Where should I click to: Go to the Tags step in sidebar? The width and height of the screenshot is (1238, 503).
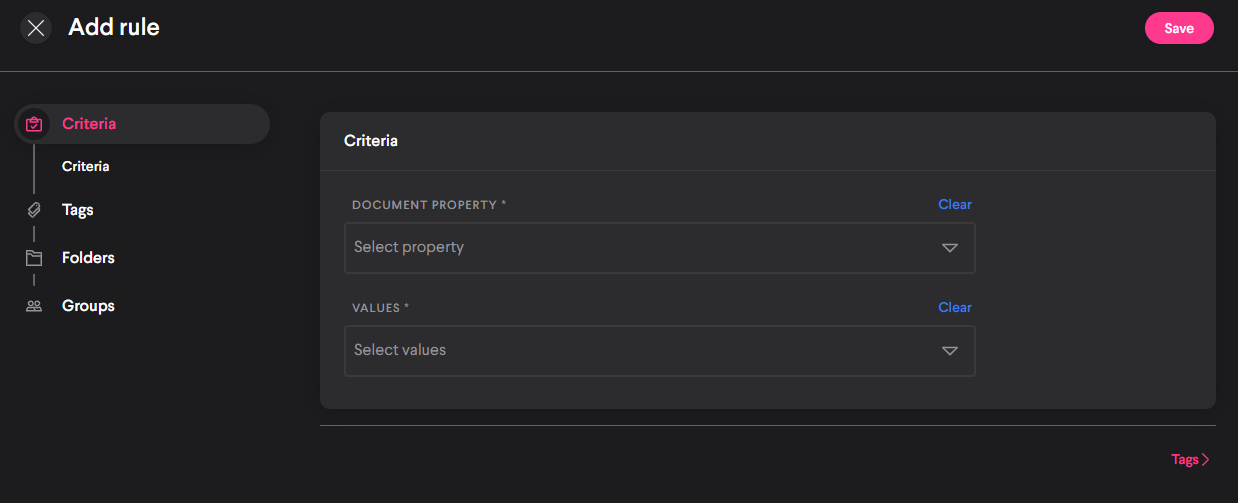pyautogui.click(x=78, y=210)
